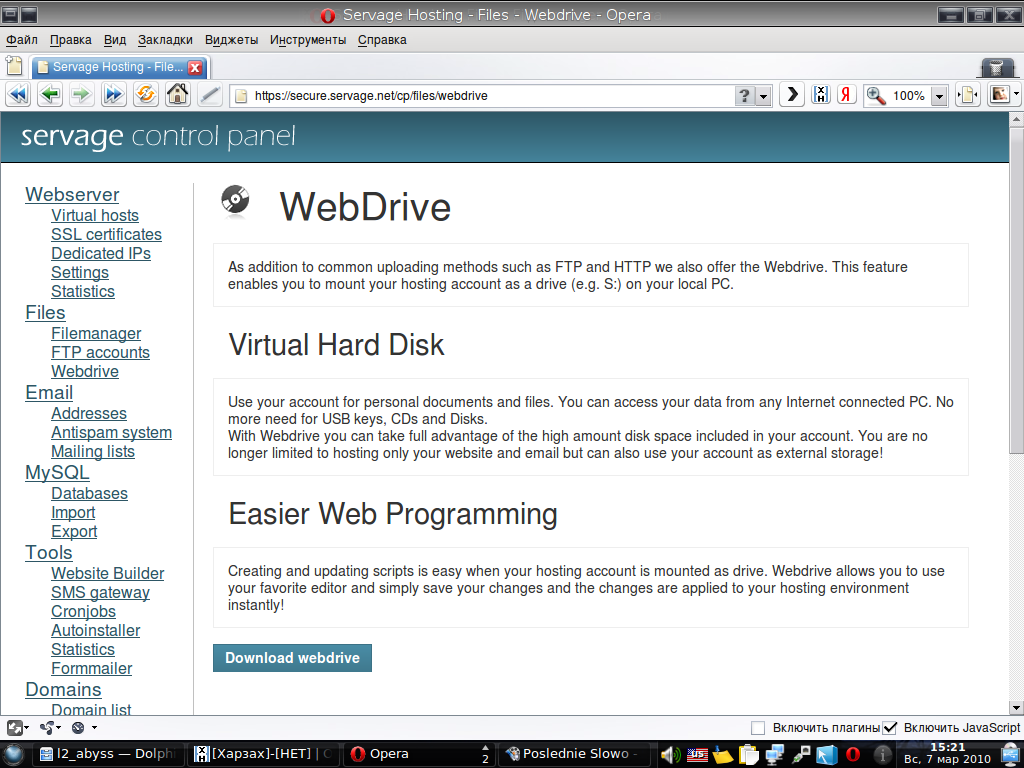Click the red Opera tray icon

(x=853, y=754)
